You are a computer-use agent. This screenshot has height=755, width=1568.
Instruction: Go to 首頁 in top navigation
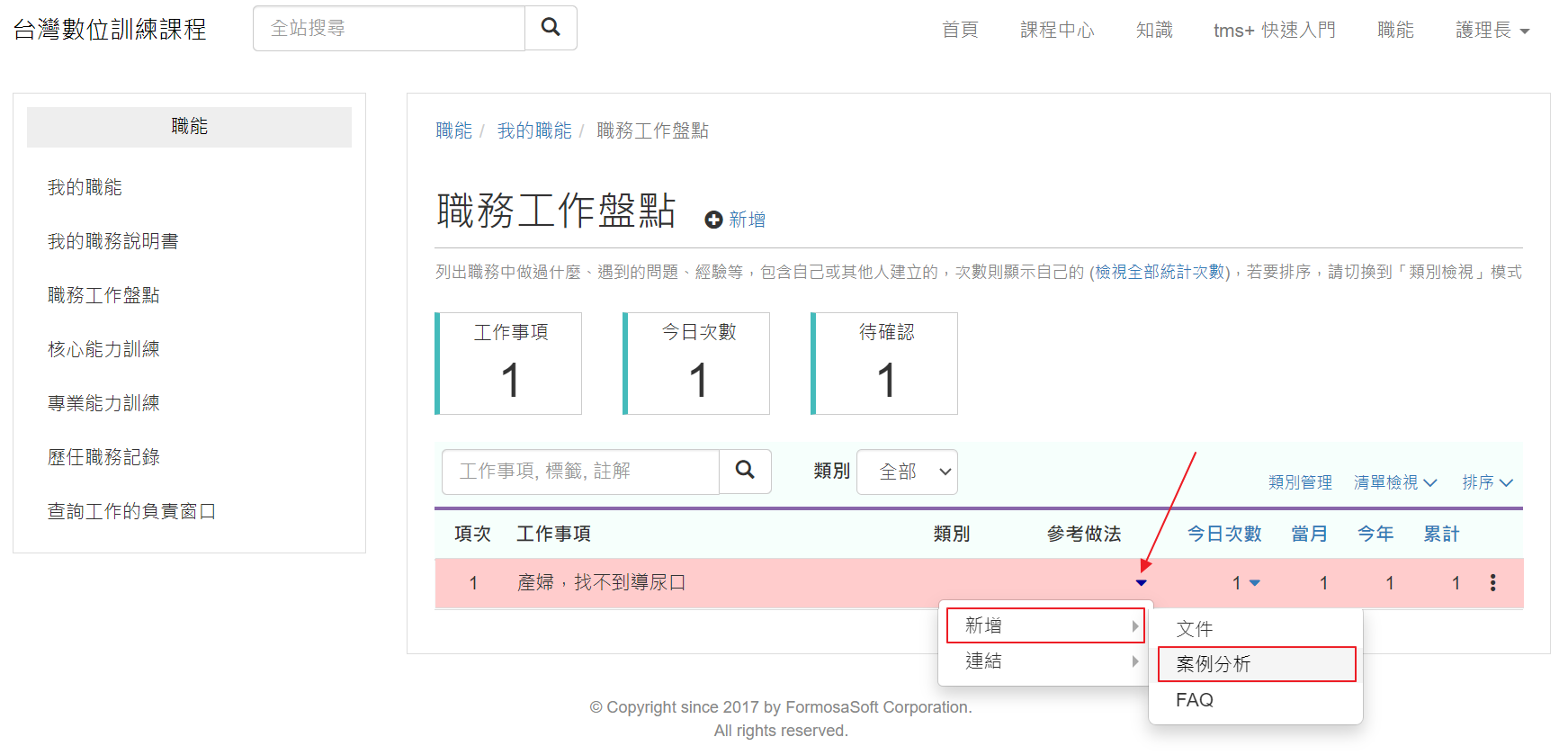(x=960, y=30)
